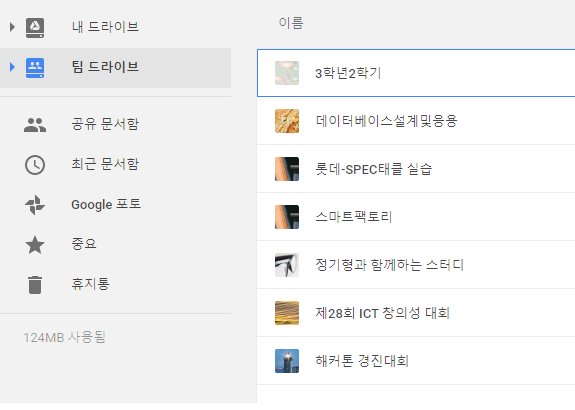Select the 데이터베이스설계및응용 row
This screenshot has height=410, width=575.
416,121
